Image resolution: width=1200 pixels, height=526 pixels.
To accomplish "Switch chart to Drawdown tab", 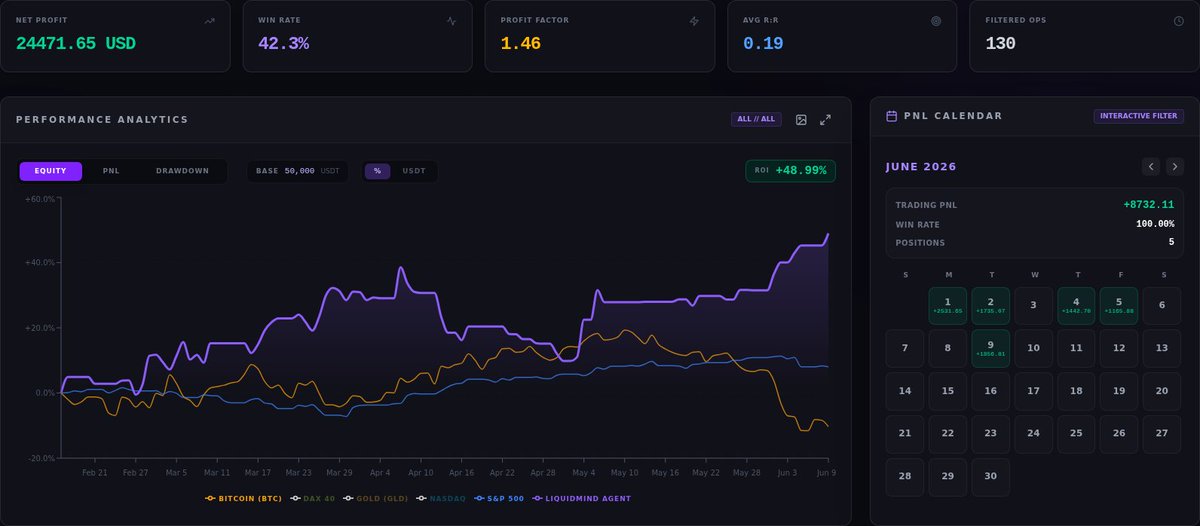I will 182,171.
